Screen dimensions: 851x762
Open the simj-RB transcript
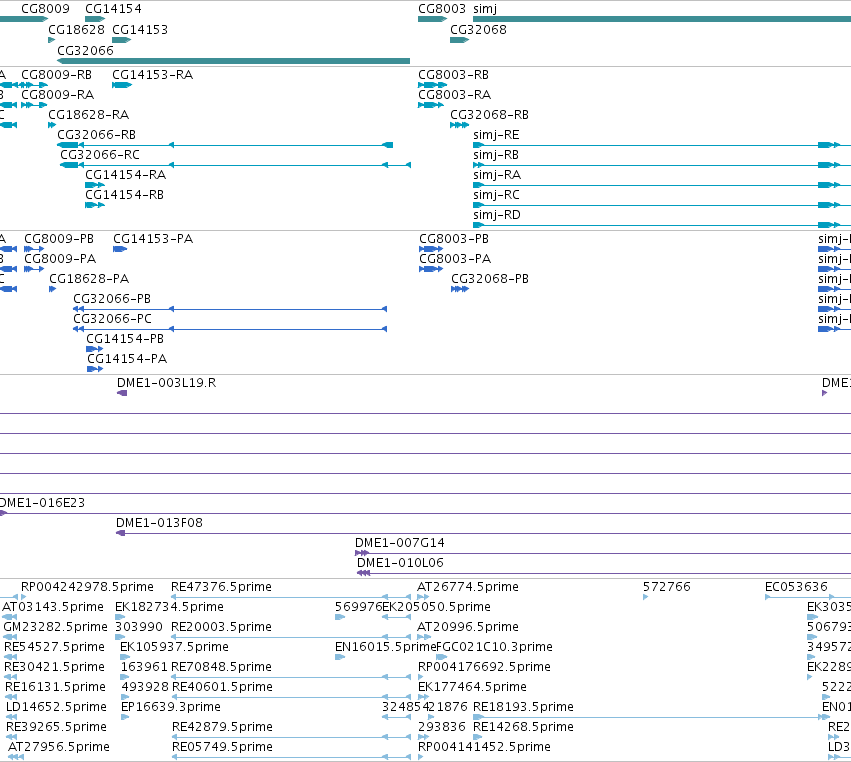[x=496, y=155]
